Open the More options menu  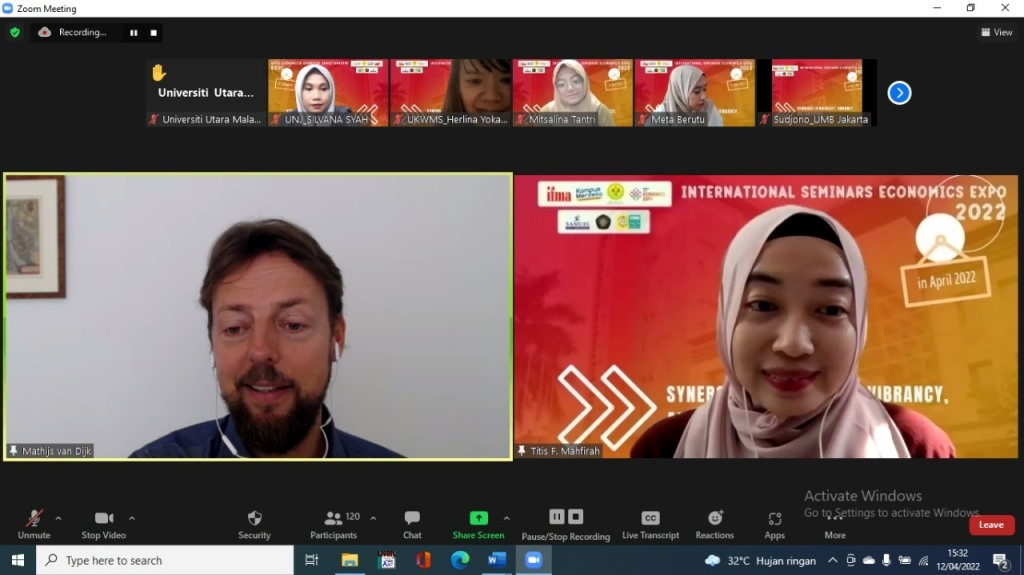pyautogui.click(x=835, y=525)
